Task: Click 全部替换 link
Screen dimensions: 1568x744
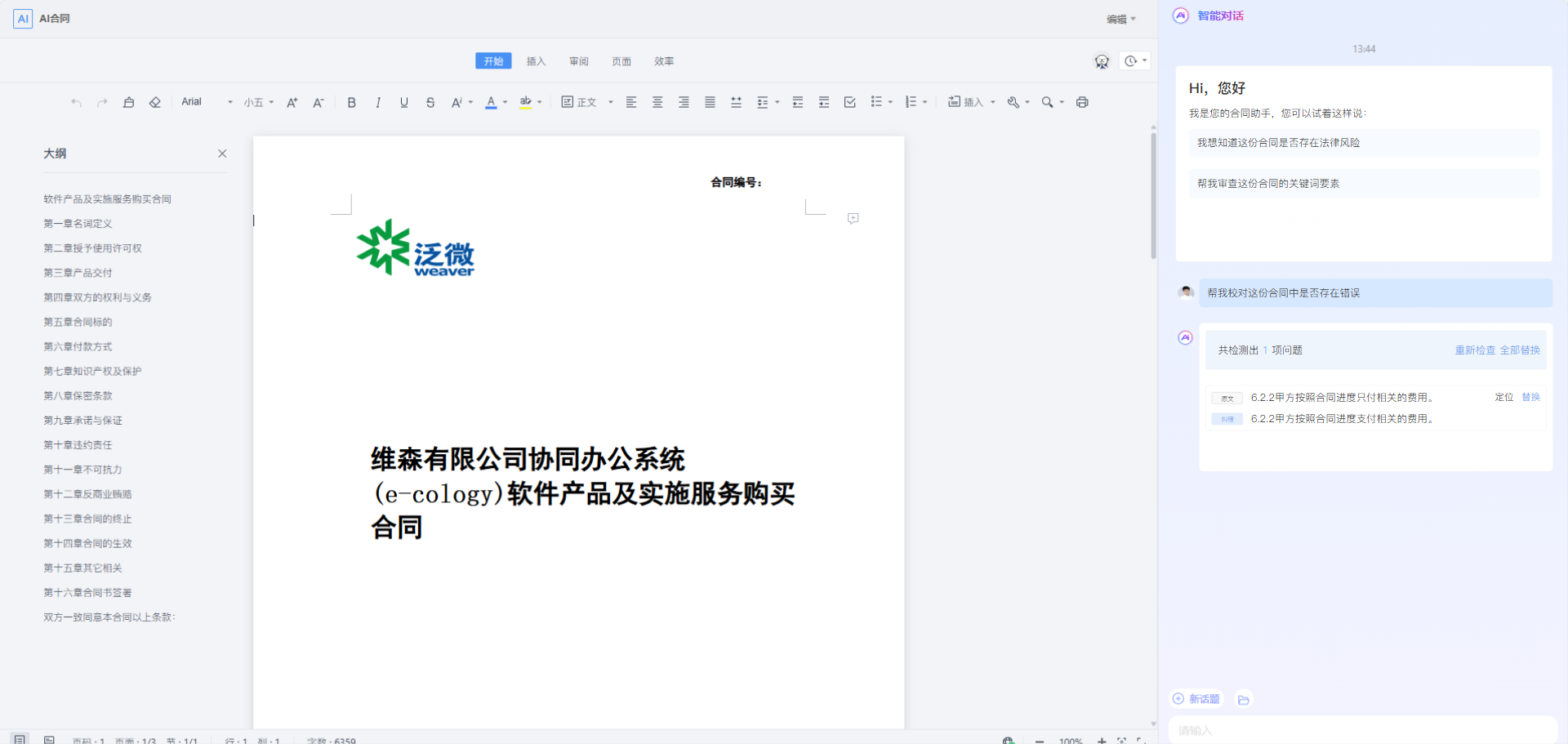Action: (1520, 350)
